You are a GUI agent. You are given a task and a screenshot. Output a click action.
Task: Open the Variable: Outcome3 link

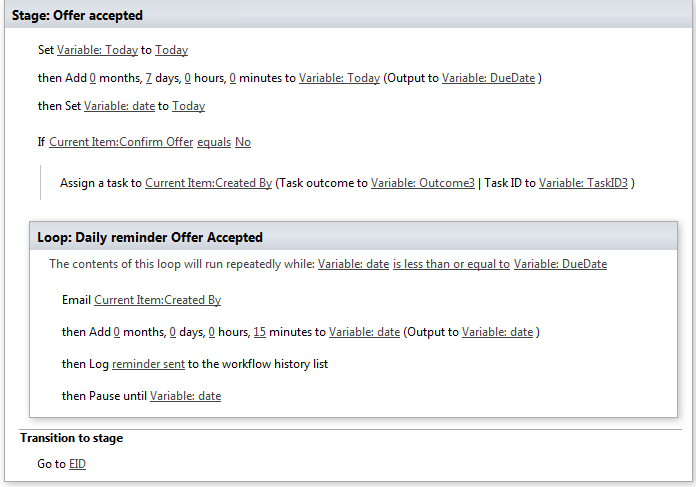pyautogui.click(x=422, y=183)
